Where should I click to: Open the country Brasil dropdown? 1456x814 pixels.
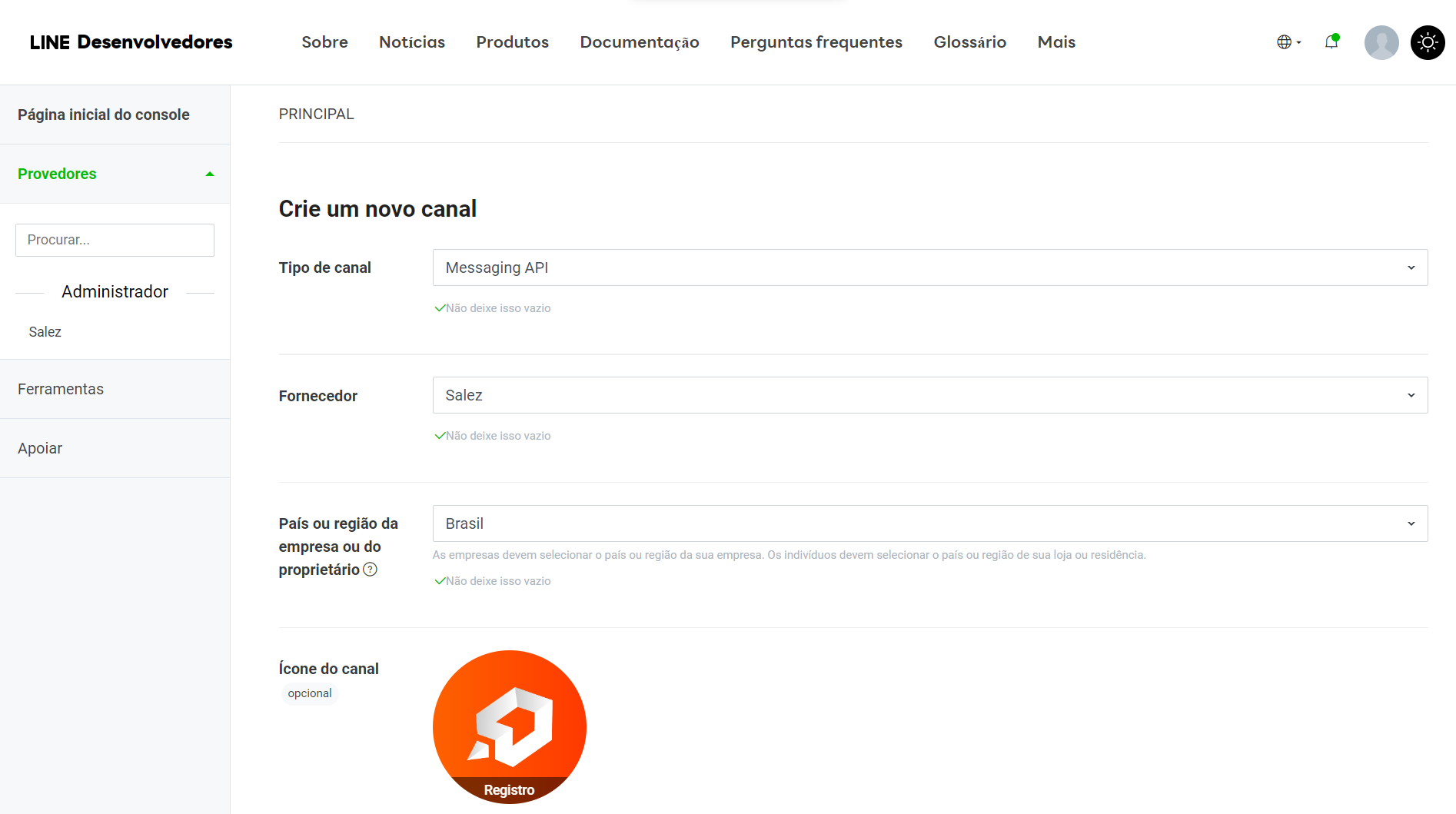click(x=930, y=523)
